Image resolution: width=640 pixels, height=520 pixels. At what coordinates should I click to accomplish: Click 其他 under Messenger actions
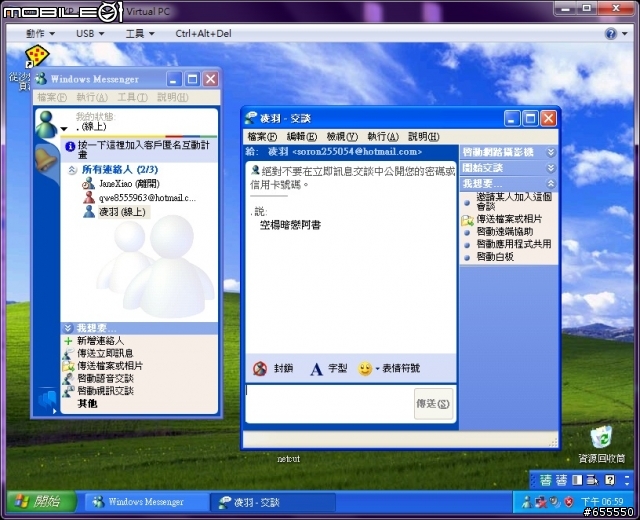87,404
